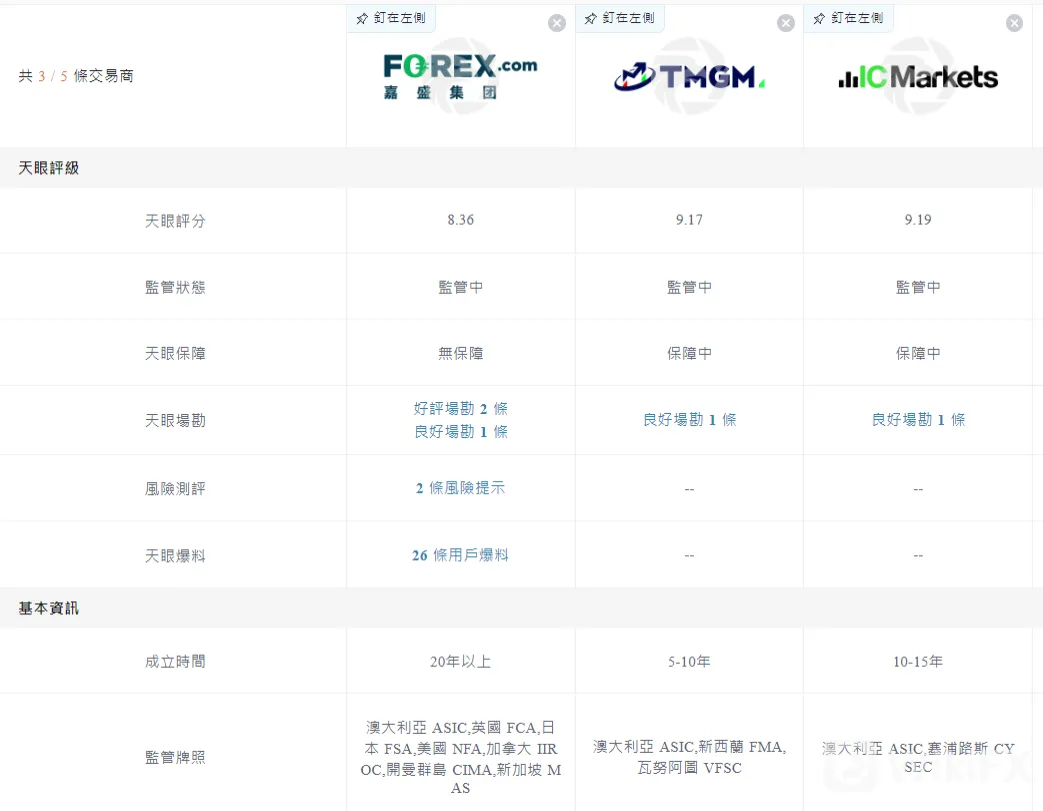This screenshot has width=1043, height=811.
Task: Open IC Markets 良好場勘 1 條 link
Action: 918,420
